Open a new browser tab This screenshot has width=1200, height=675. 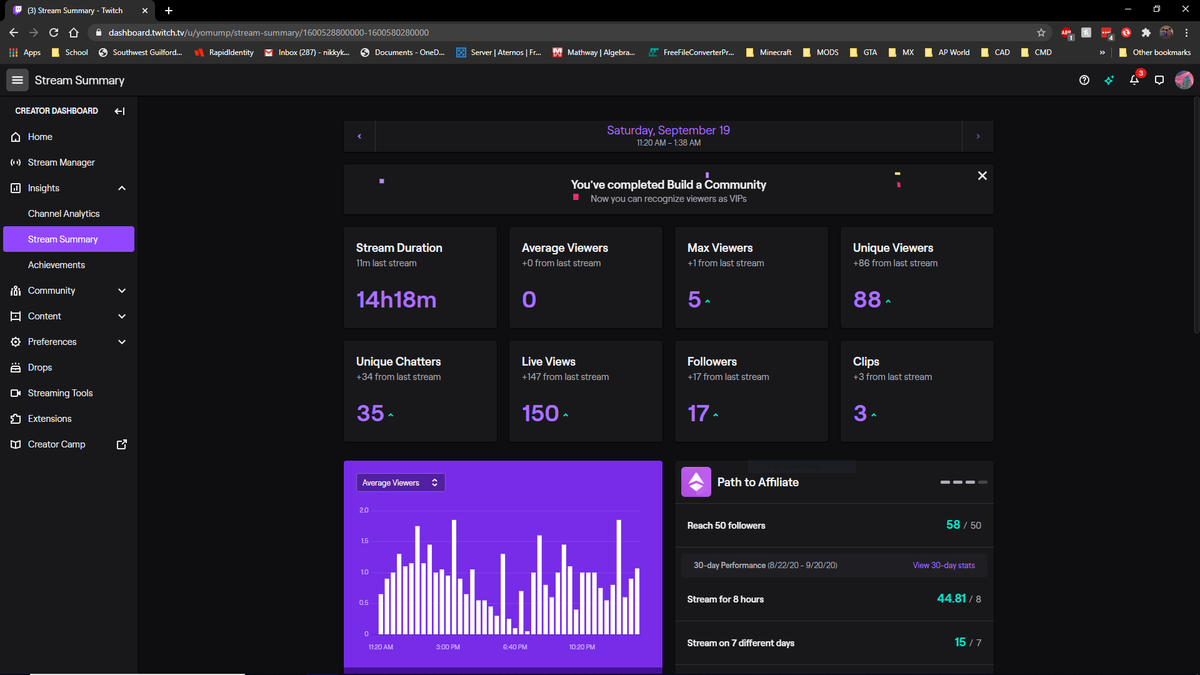[168, 10]
